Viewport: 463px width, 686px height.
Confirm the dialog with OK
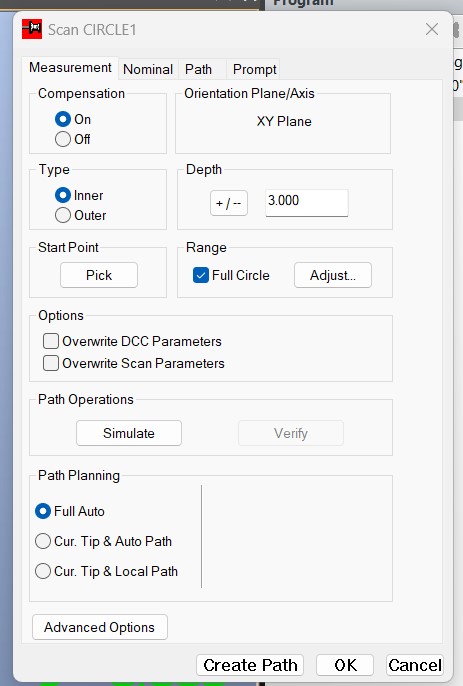coord(345,665)
